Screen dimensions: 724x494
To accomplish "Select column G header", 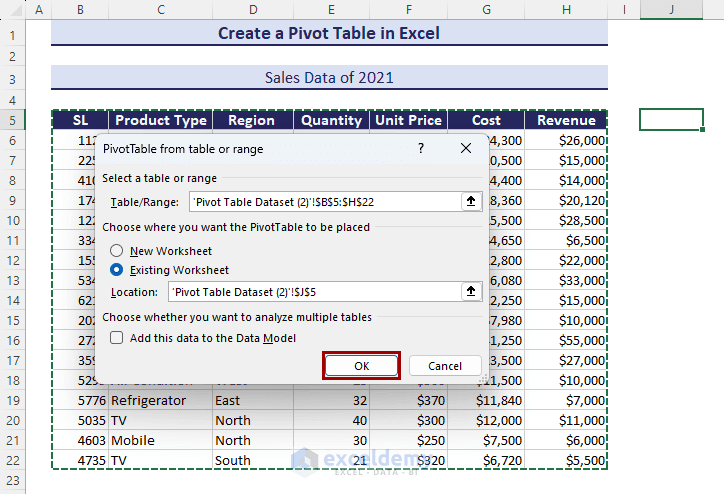I will (x=486, y=10).
